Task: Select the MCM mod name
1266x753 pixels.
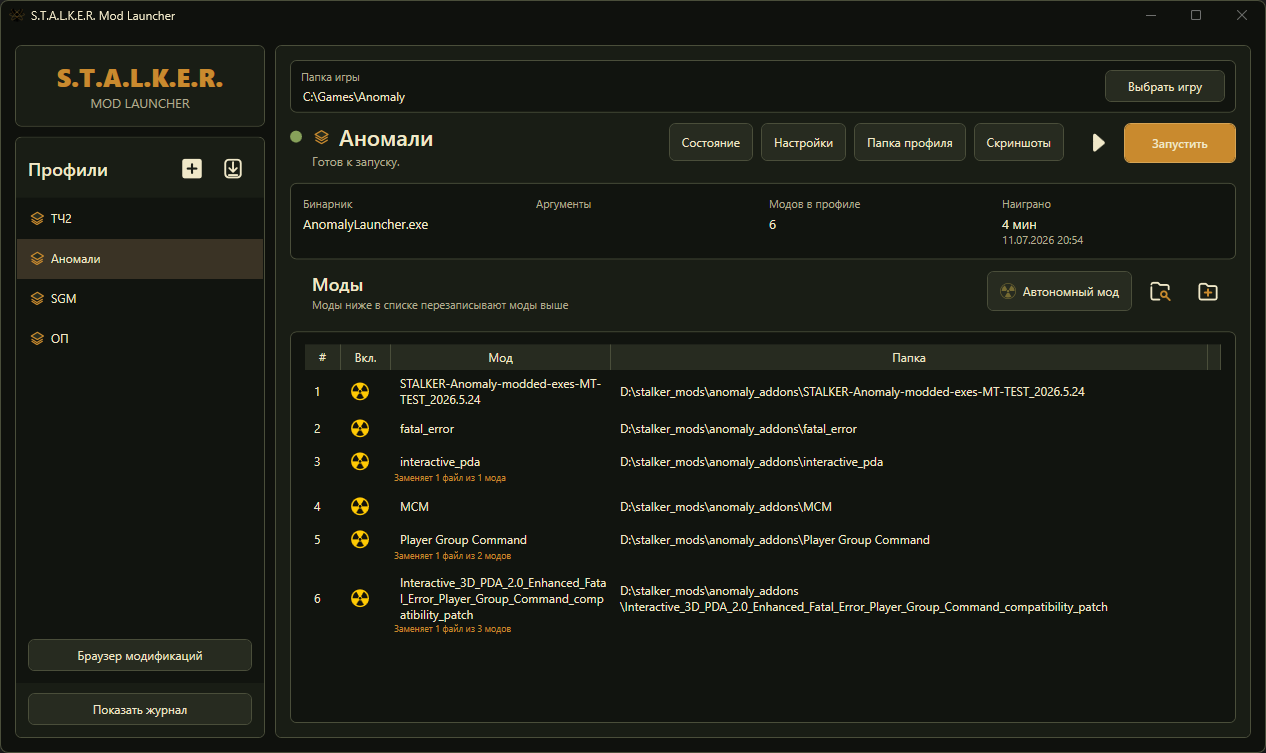Action: click(x=414, y=507)
